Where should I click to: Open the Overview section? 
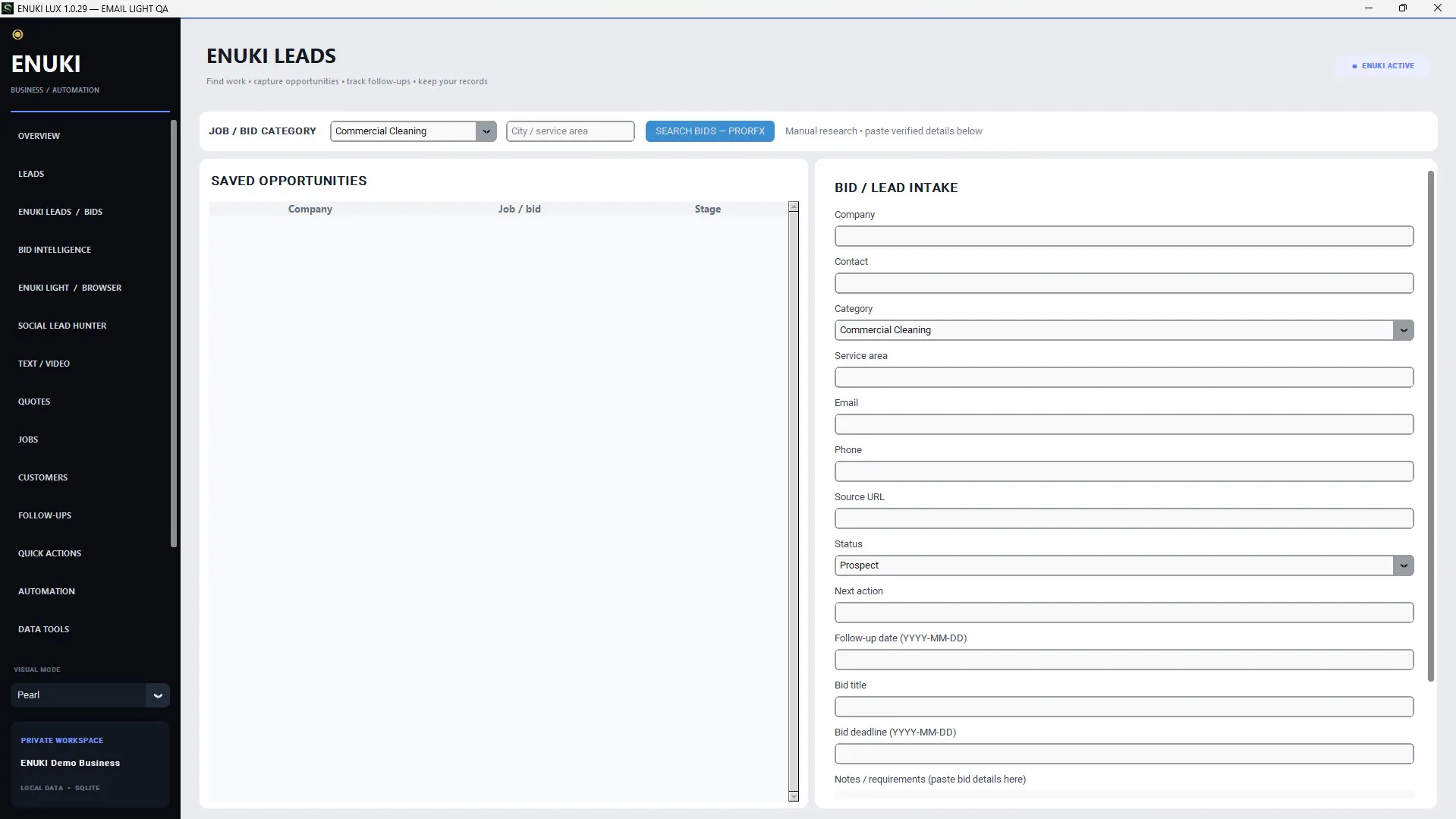[39, 136]
